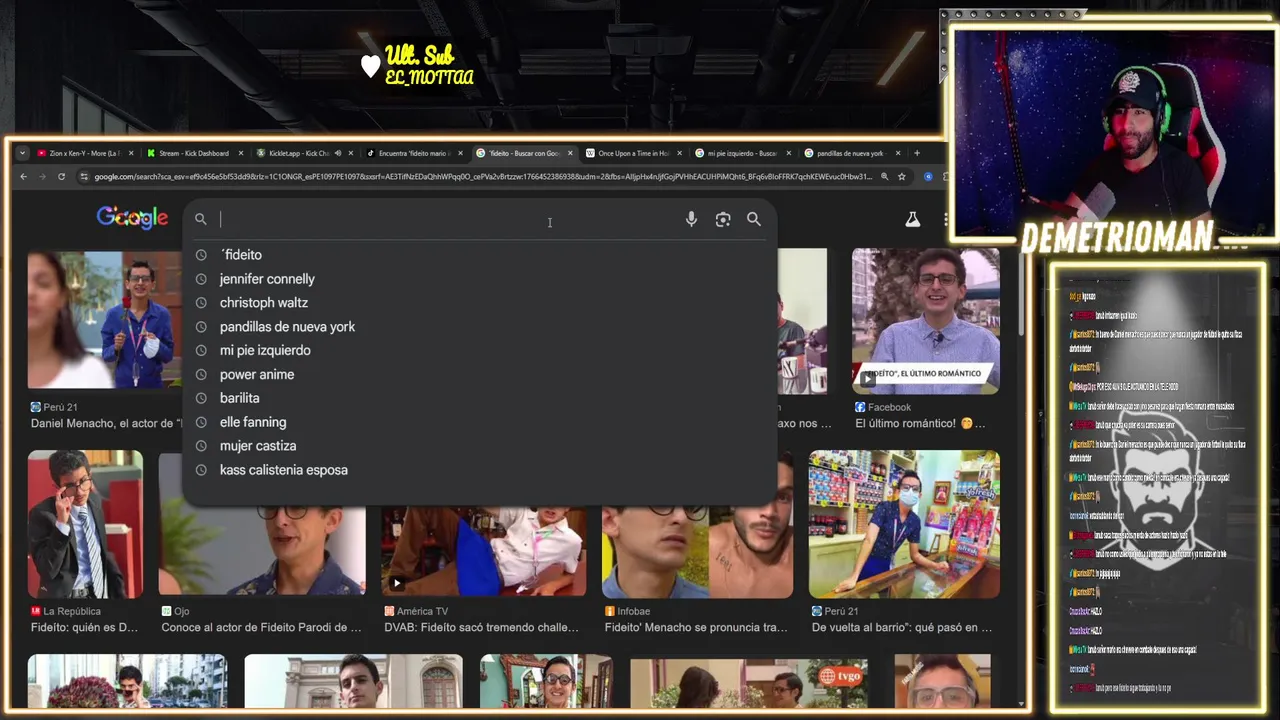This screenshot has width=1280, height=720.
Task: Click the history clock beside power anime
Action: click(201, 375)
